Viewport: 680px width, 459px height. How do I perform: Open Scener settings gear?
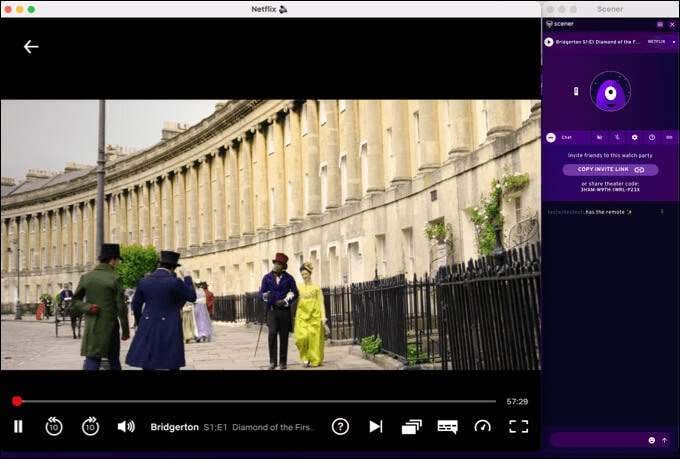pos(634,138)
